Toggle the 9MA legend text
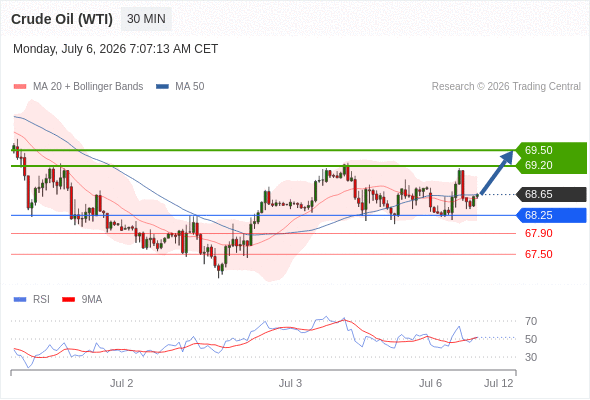 pyautogui.click(x=92, y=300)
